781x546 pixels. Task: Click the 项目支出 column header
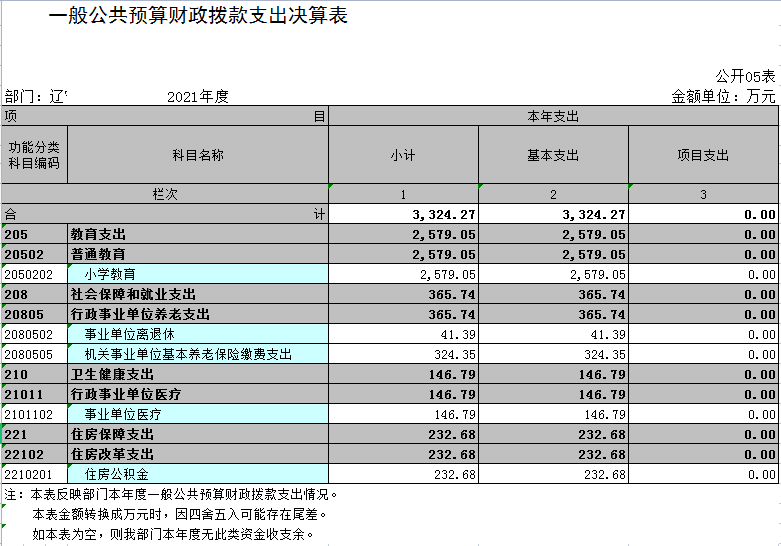[703, 154]
